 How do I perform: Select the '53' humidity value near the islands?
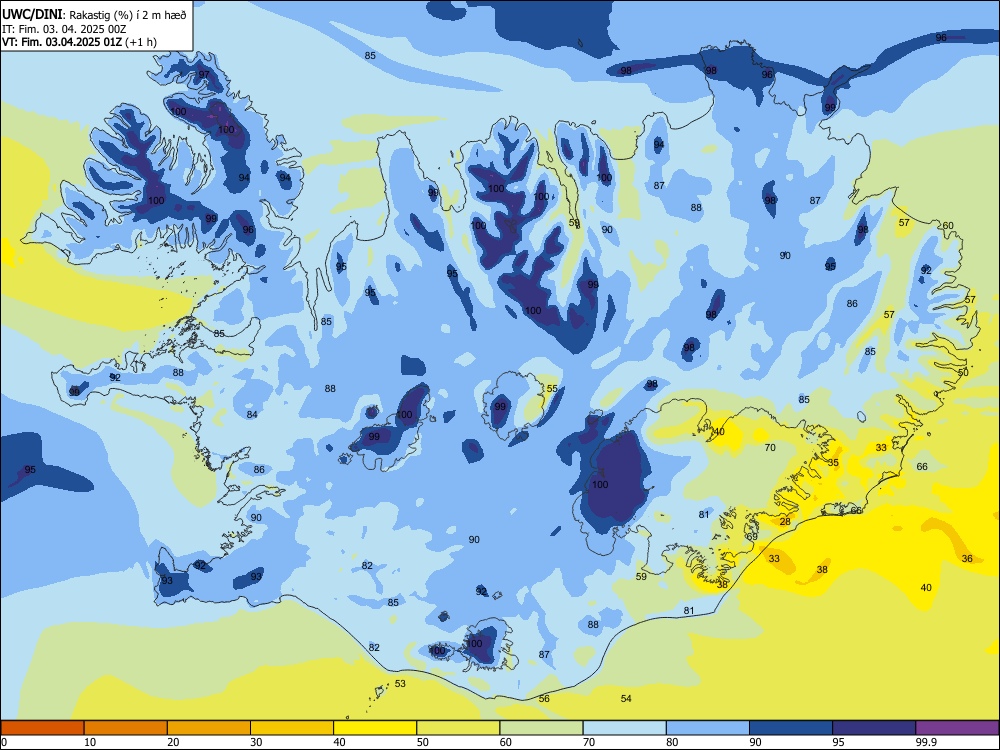pyautogui.click(x=400, y=684)
